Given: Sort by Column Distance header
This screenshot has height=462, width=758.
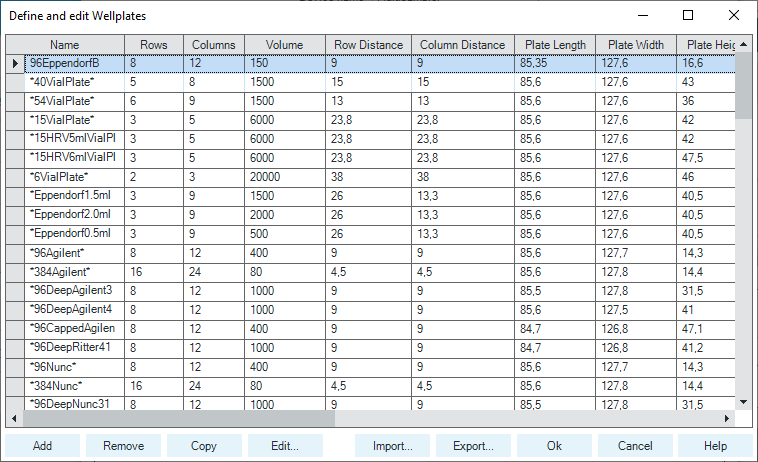Looking at the screenshot, I should coord(463,44).
